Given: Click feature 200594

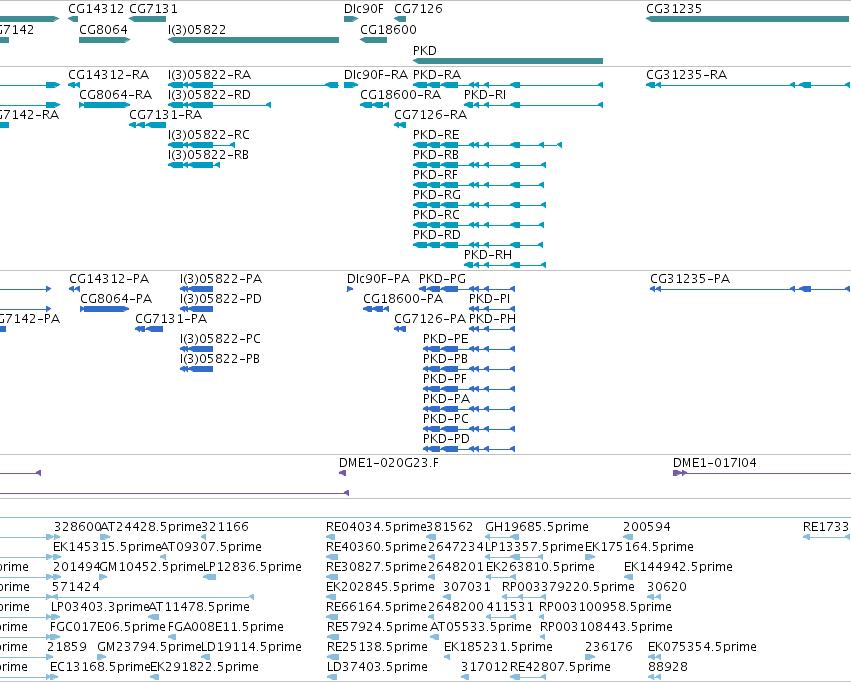Looking at the screenshot, I should click(x=646, y=527).
